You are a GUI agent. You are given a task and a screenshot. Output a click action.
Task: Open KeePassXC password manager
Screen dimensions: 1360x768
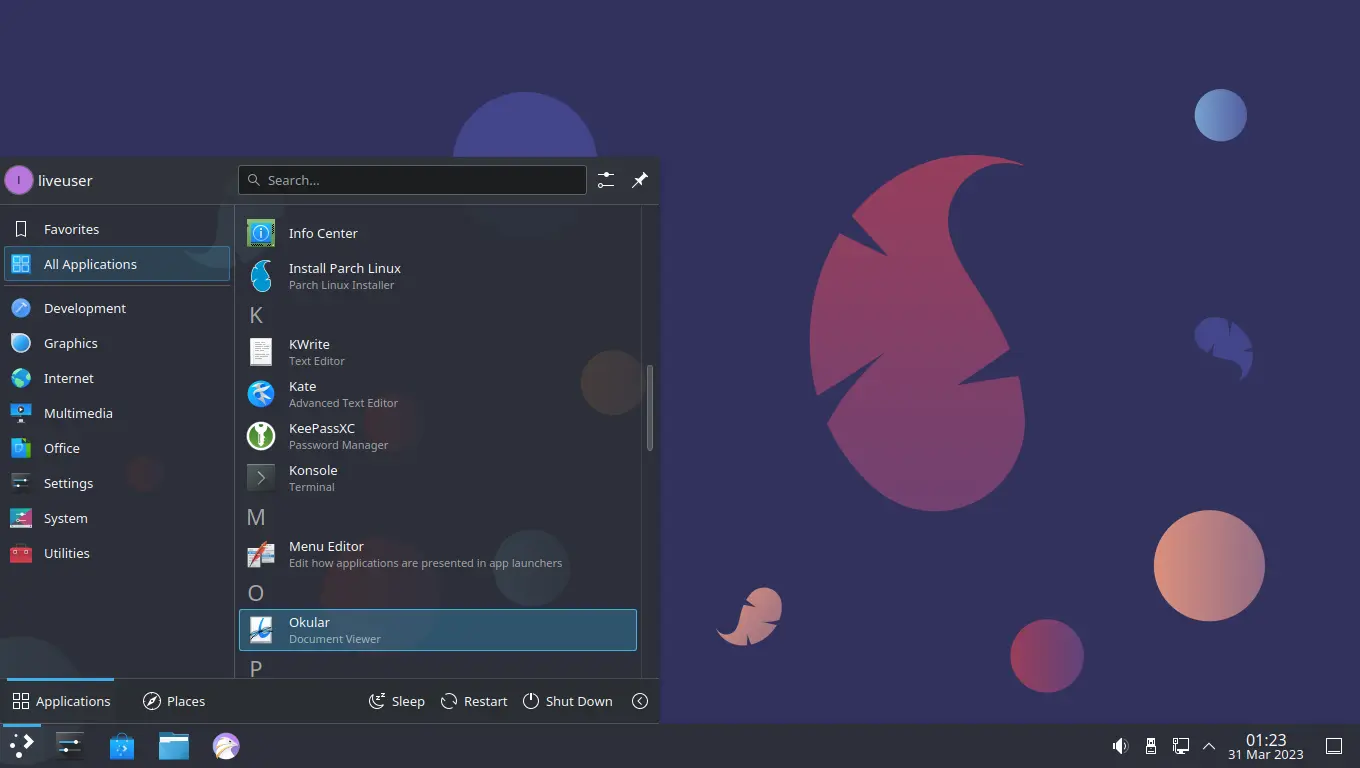click(x=437, y=436)
